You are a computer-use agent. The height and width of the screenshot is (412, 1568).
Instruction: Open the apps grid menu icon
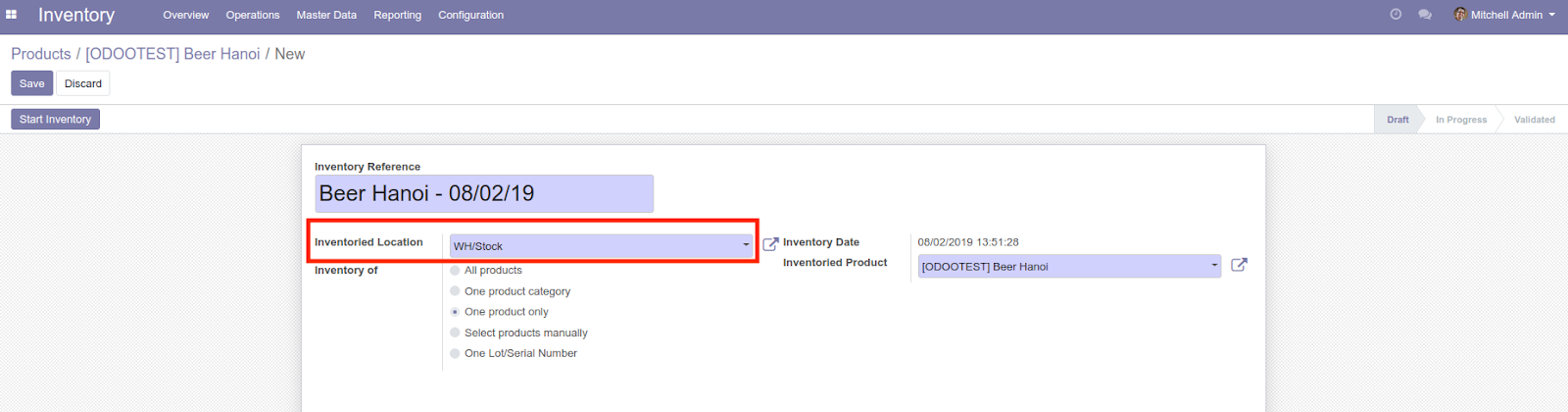12,15
